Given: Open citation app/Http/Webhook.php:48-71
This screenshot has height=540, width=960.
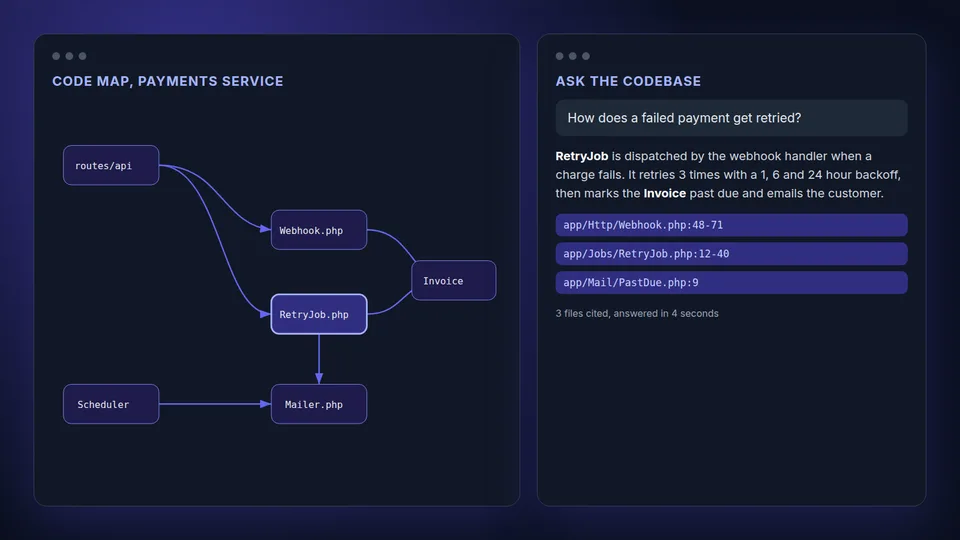Looking at the screenshot, I should [731, 225].
